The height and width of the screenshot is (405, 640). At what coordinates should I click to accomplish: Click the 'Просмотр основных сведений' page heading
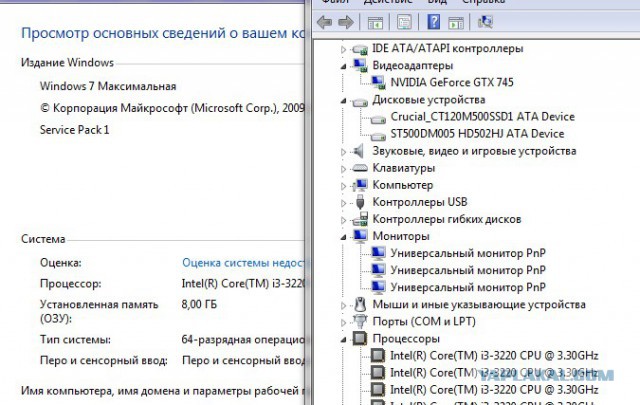(x=163, y=33)
